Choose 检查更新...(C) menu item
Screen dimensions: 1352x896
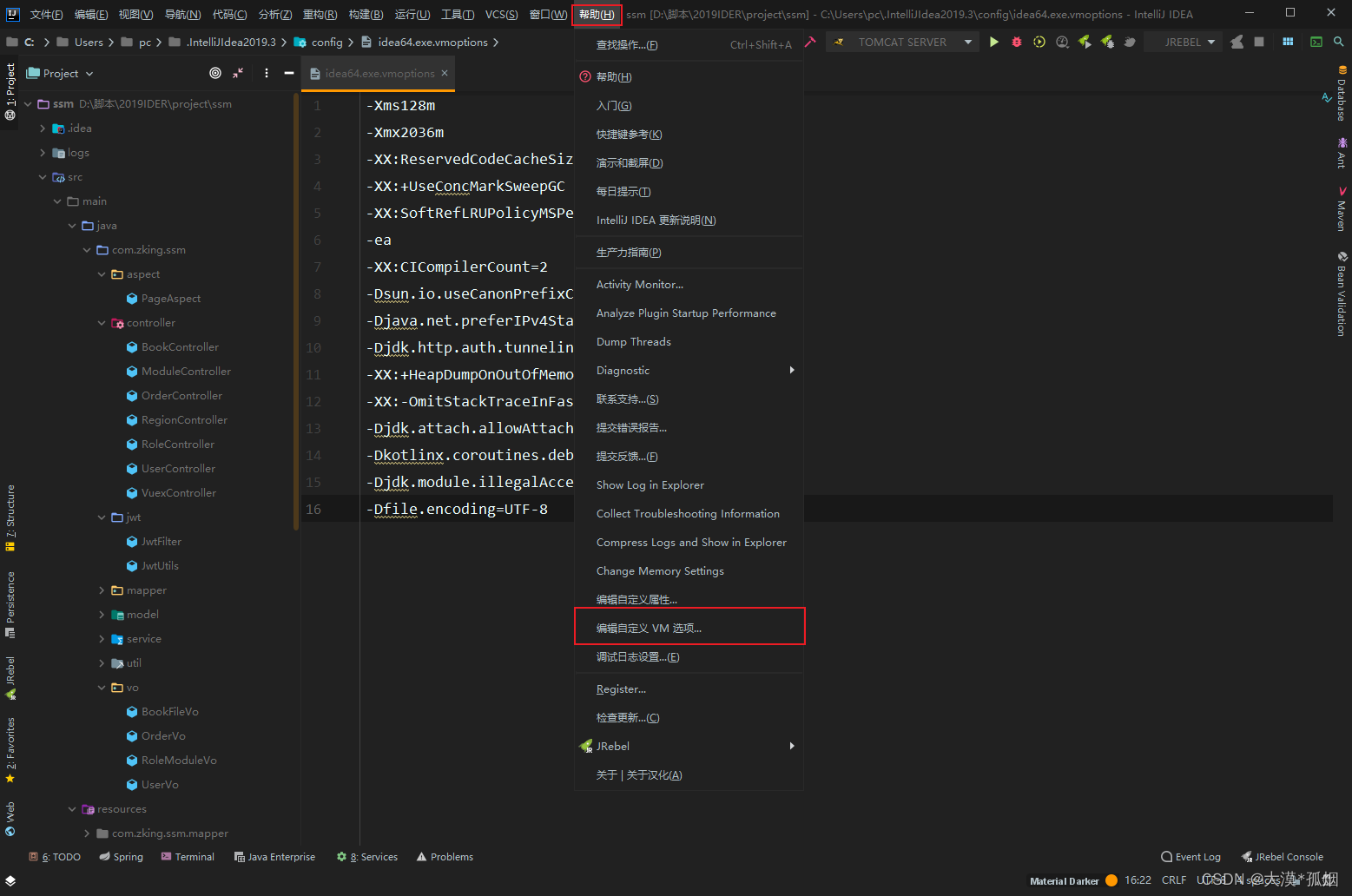689,718
